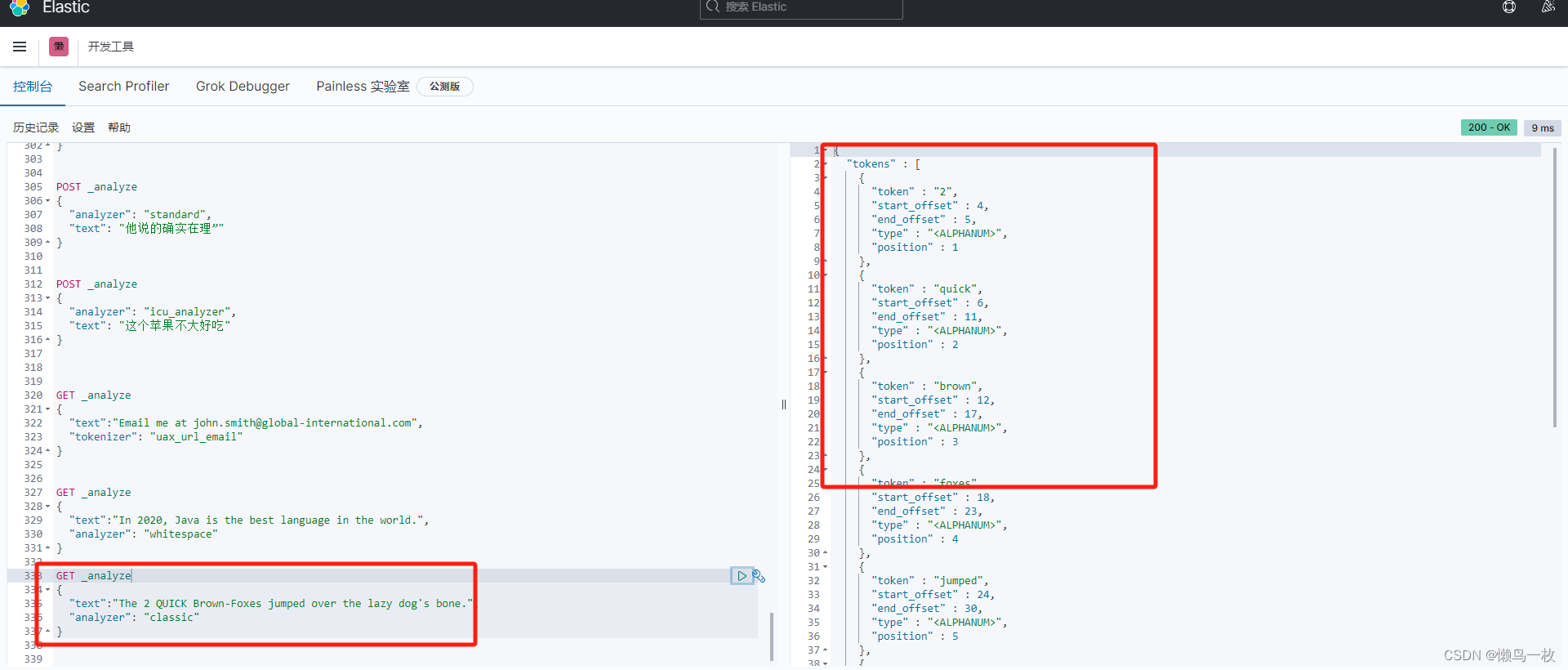Screen dimensions: 1568x670
Task: Open the hamburger navigation menu
Action: coord(20,47)
